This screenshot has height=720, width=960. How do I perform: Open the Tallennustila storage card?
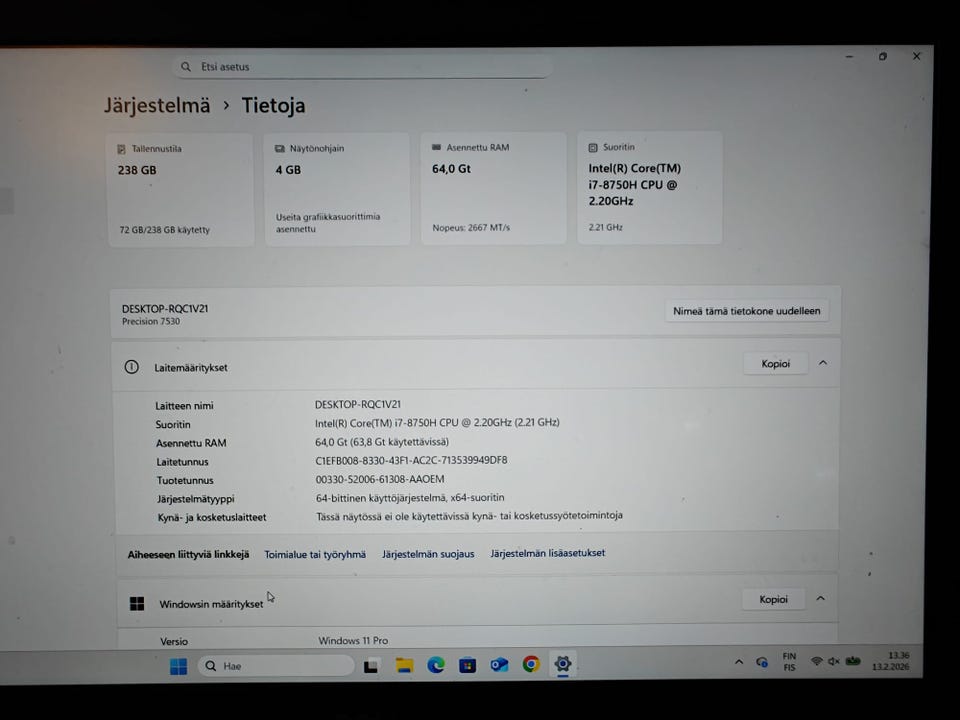pyautogui.click(x=181, y=190)
